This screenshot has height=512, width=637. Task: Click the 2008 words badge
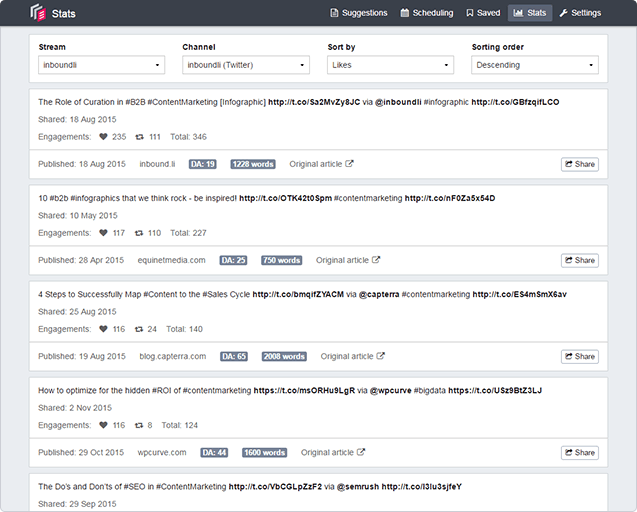[284, 356]
